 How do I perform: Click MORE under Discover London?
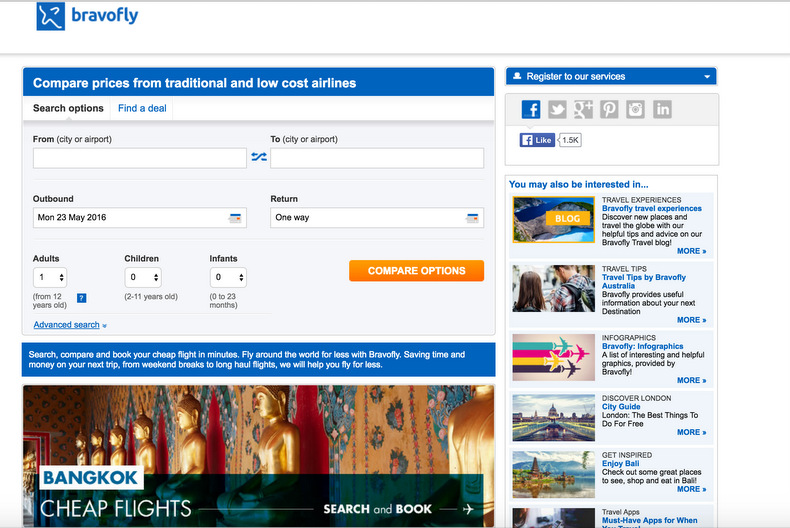(x=691, y=432)
